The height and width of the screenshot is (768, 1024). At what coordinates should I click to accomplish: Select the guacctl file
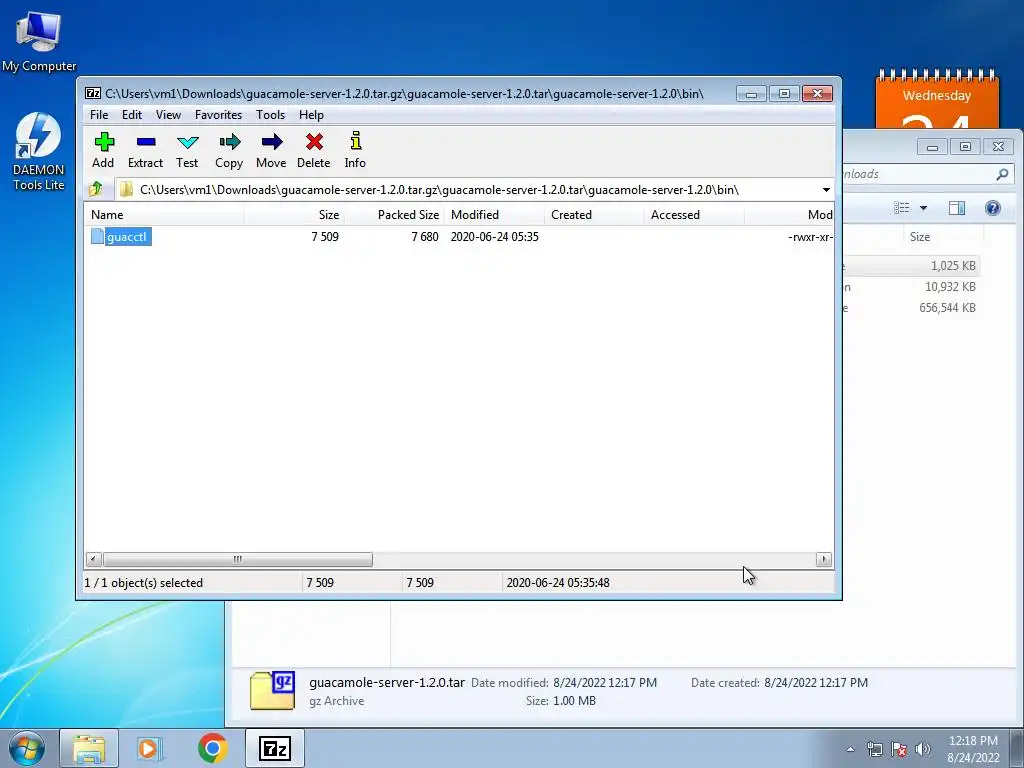[x=121, y=236]
